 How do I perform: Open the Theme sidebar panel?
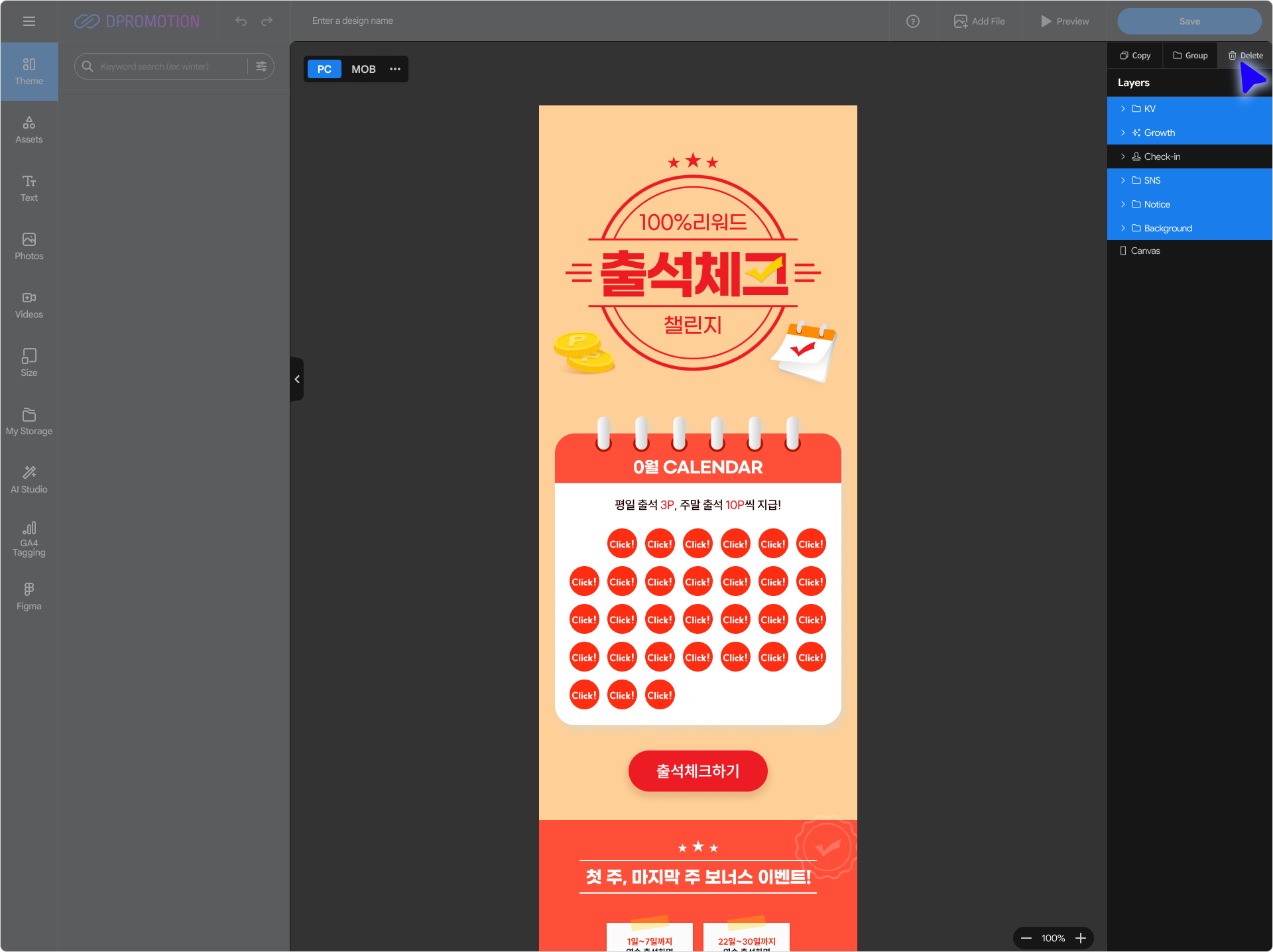click(29, 72)
